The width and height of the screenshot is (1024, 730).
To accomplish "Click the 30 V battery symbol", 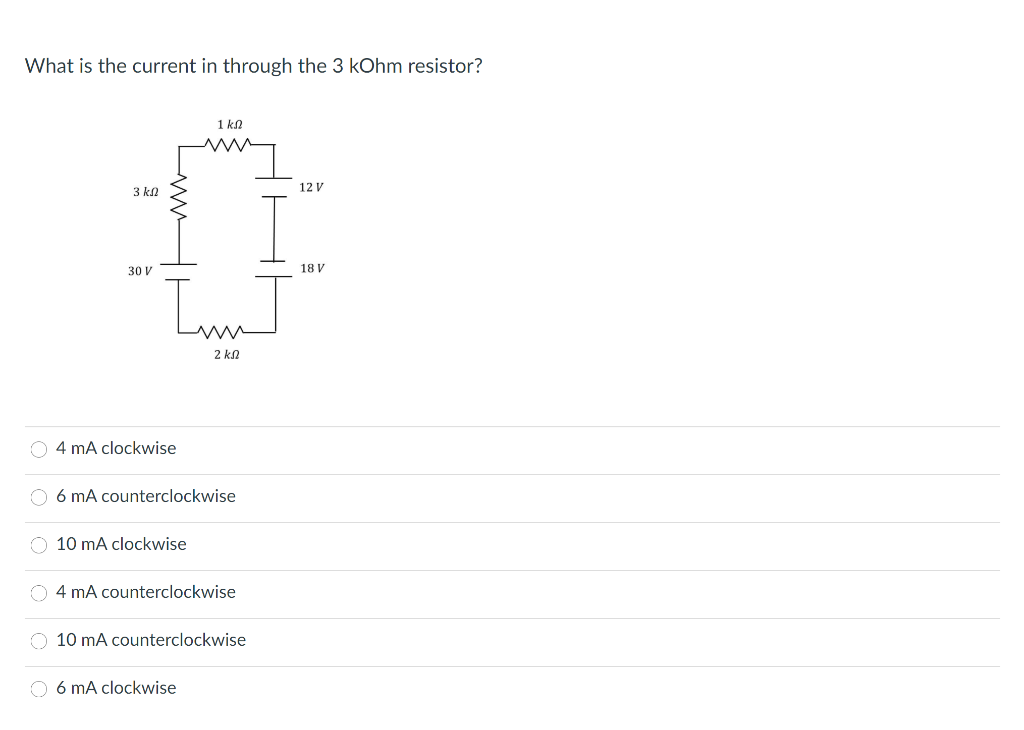I will [178, 272].
